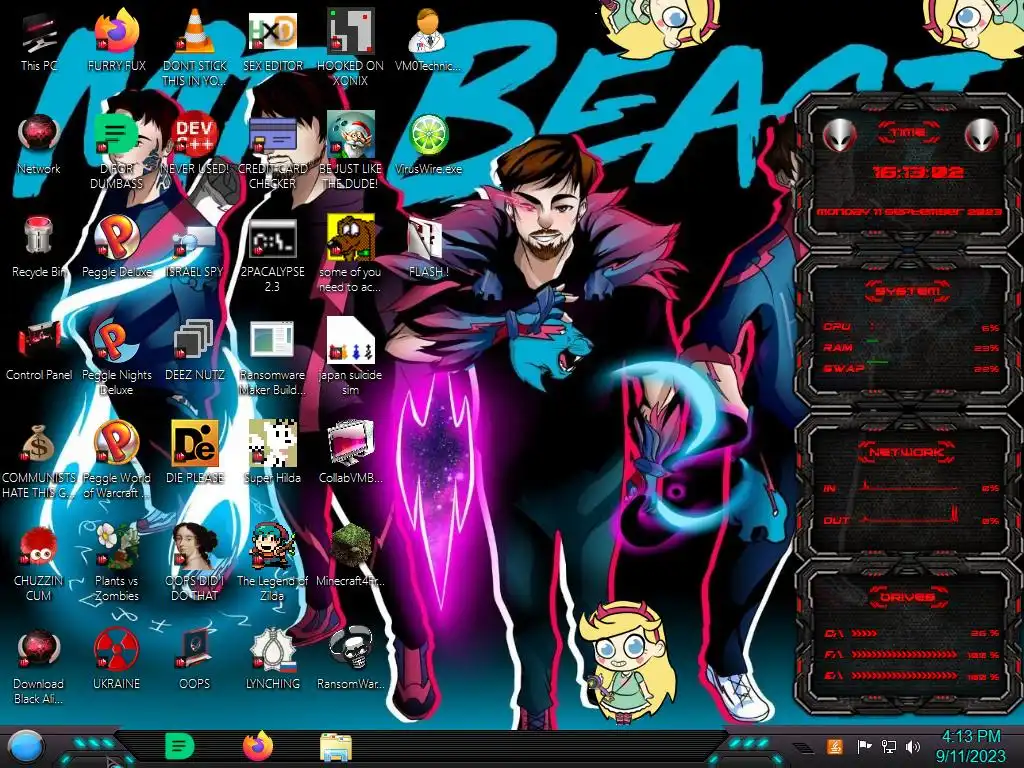Screen dimensions: 1024x768
Task: Click the CPU usage row in gadget
Action: pyautogui.click(x=911, y=327)
